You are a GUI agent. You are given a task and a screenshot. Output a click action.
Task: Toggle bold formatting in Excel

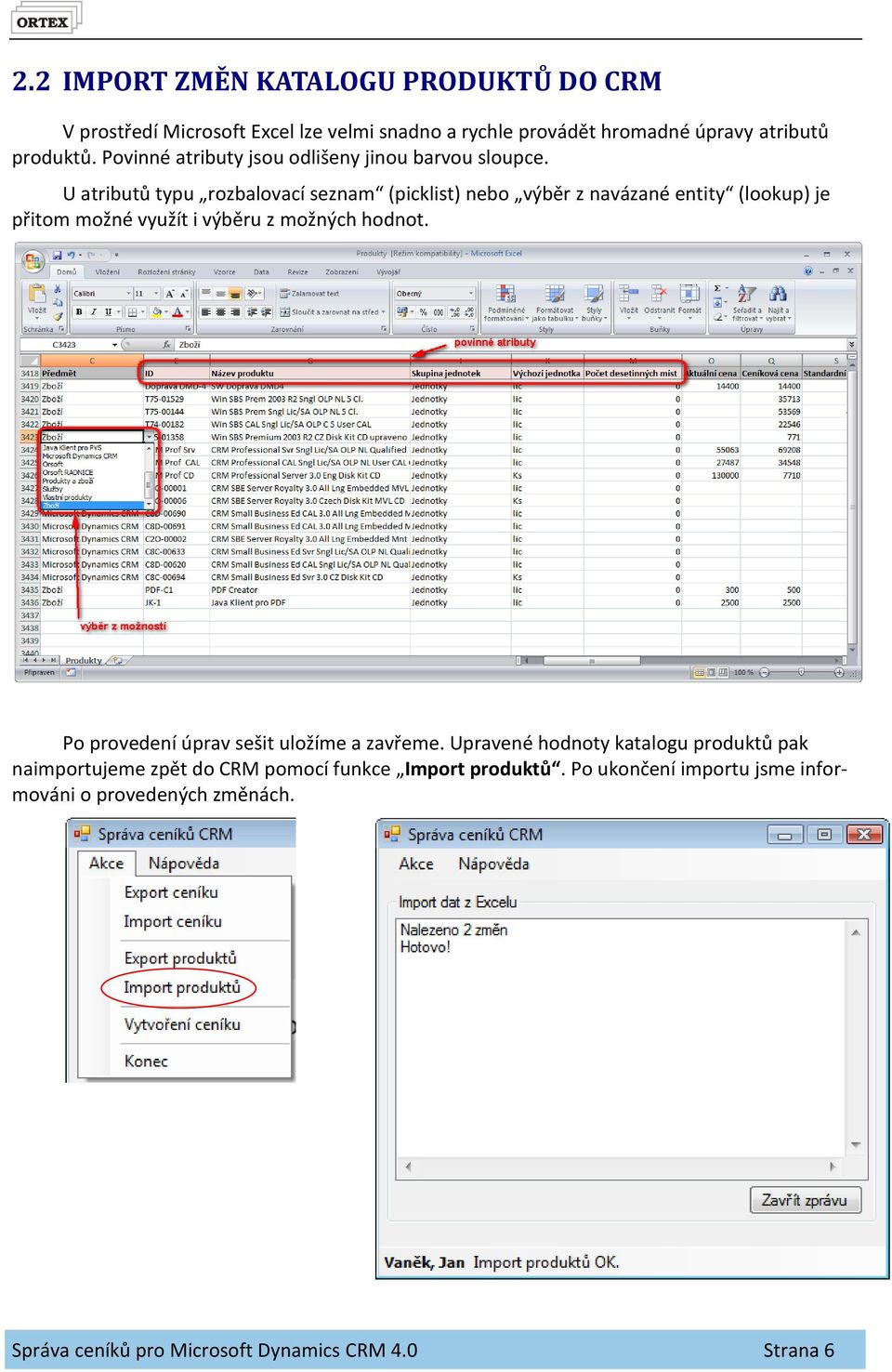[x=79, y=312]
